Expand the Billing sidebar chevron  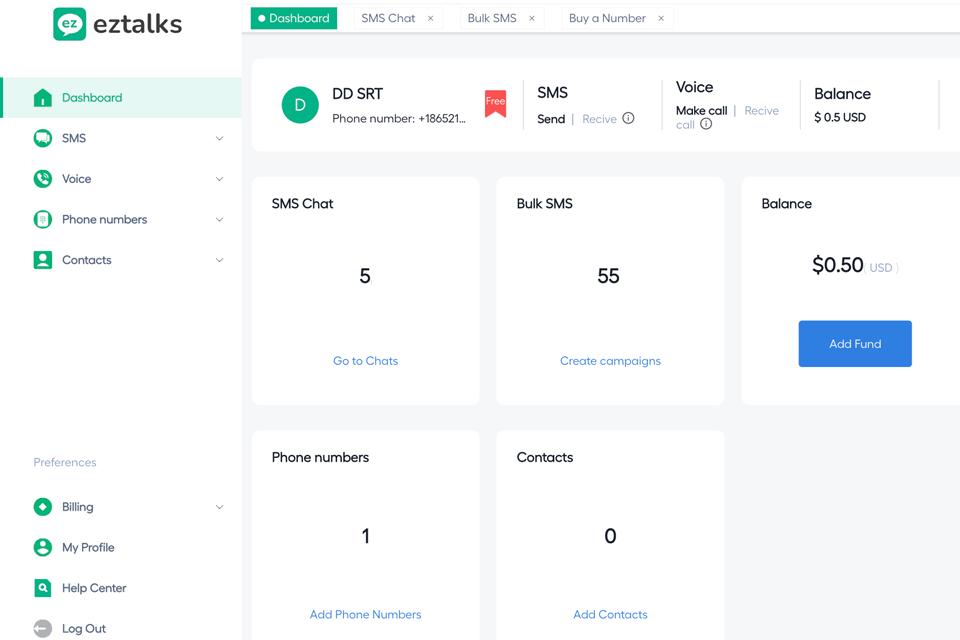(x=219, y=507)
